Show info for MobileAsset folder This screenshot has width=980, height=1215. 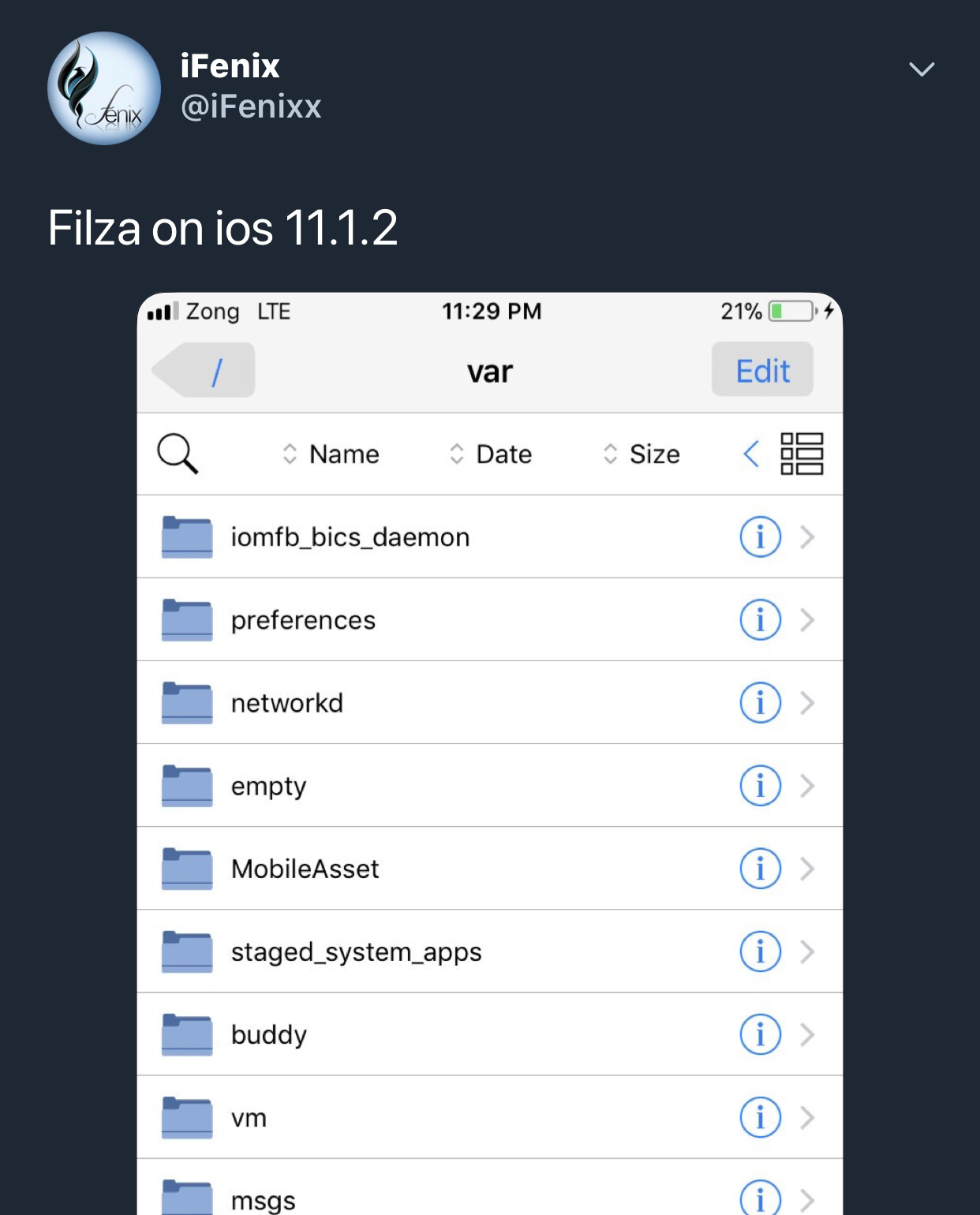click(760, 869)
